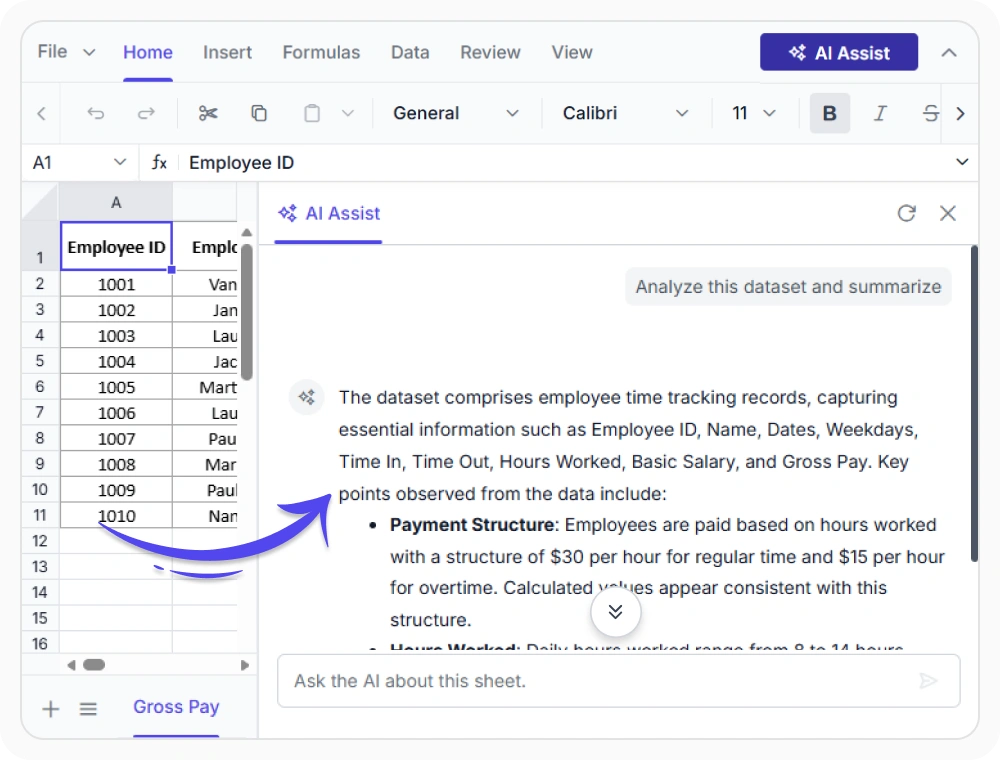Open the A1 name box dropdown
Viewport: 1000px width, 760px height.
120,162
